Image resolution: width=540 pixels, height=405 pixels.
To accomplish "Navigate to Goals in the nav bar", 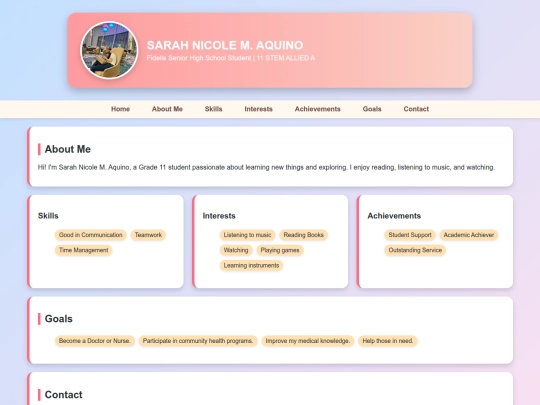I will click(372, 109).
